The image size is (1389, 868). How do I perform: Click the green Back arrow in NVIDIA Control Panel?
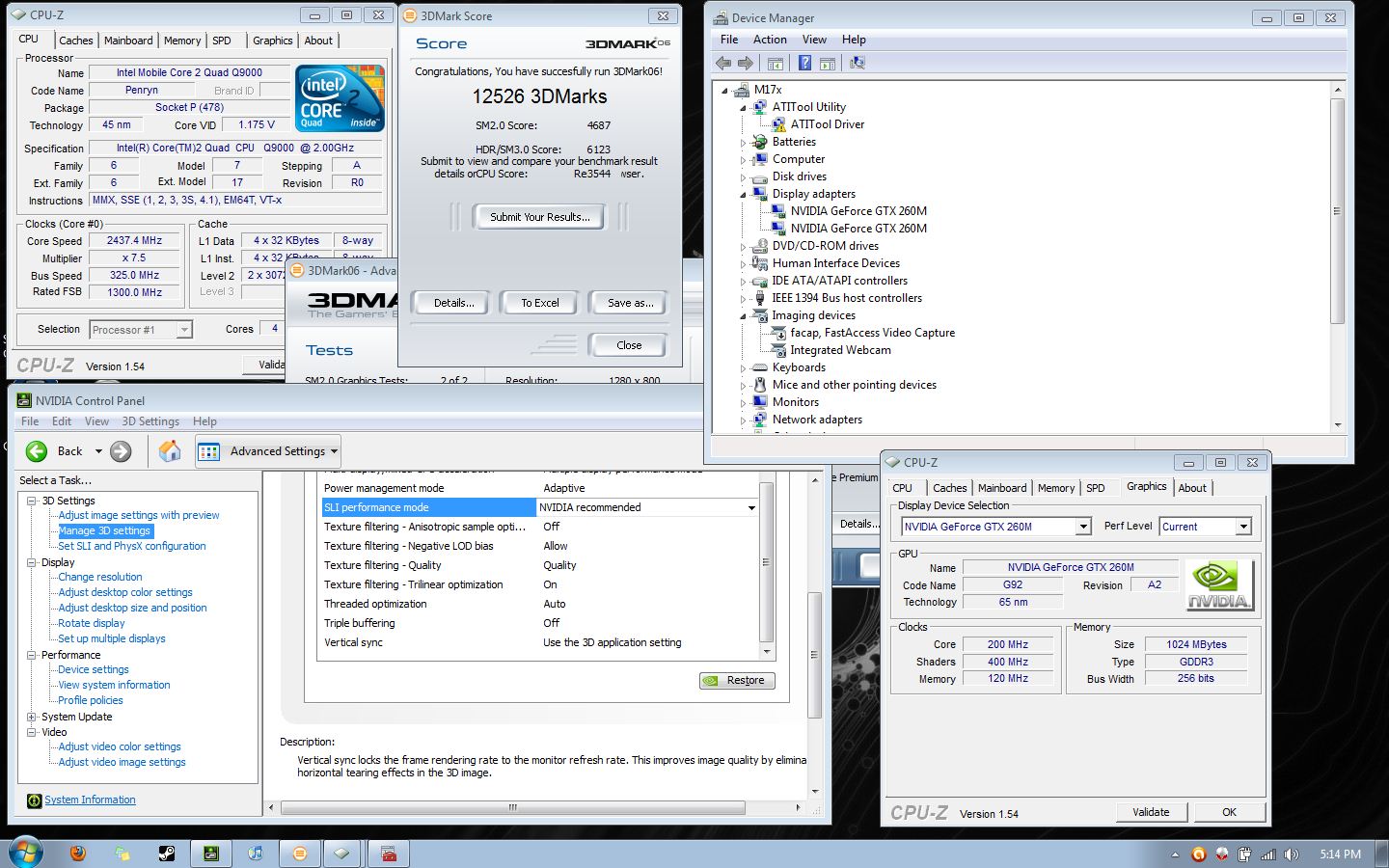[x=37, y=450]
